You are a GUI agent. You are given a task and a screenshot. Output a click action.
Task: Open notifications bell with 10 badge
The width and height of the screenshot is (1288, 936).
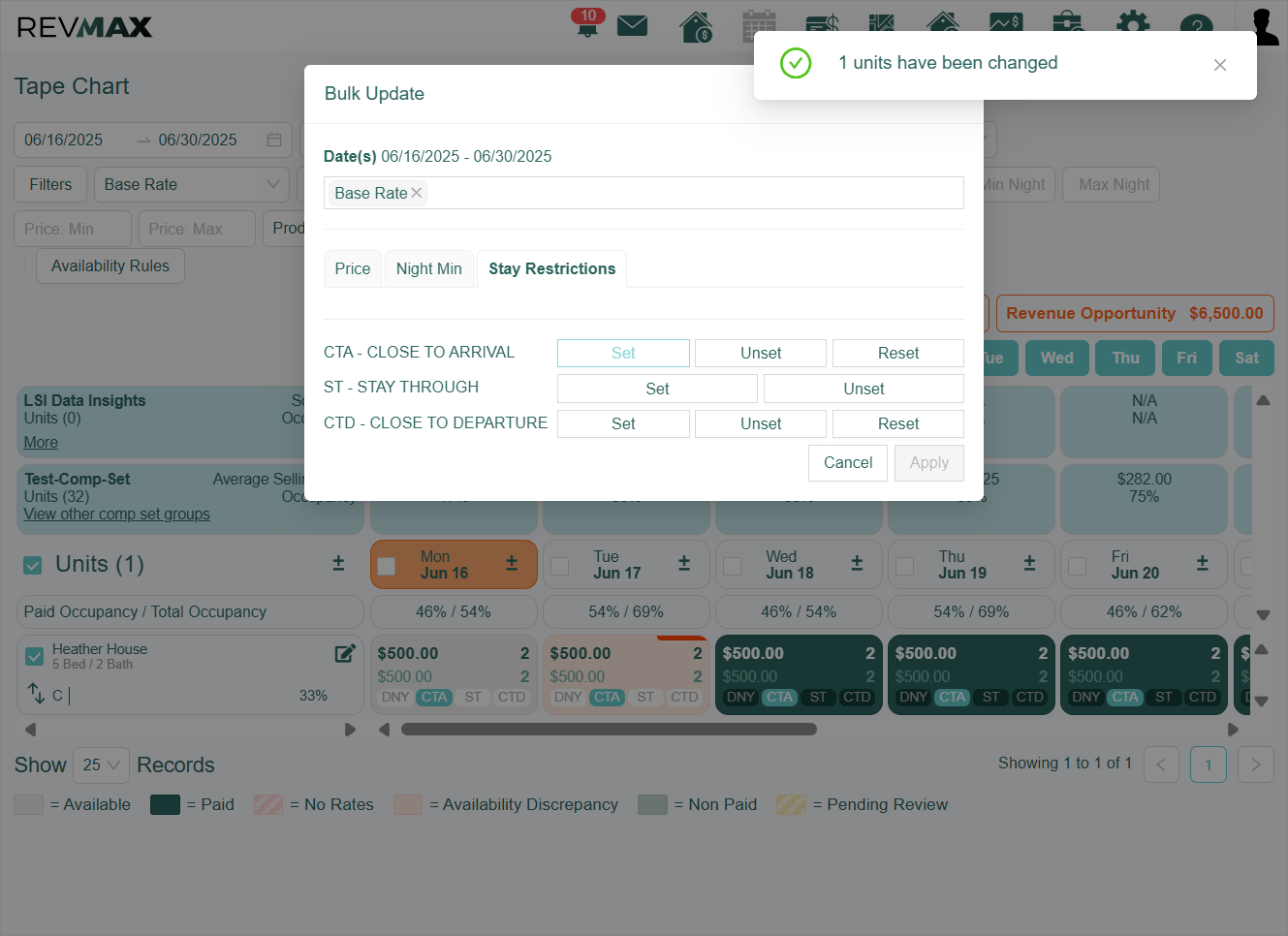(587, 23)
